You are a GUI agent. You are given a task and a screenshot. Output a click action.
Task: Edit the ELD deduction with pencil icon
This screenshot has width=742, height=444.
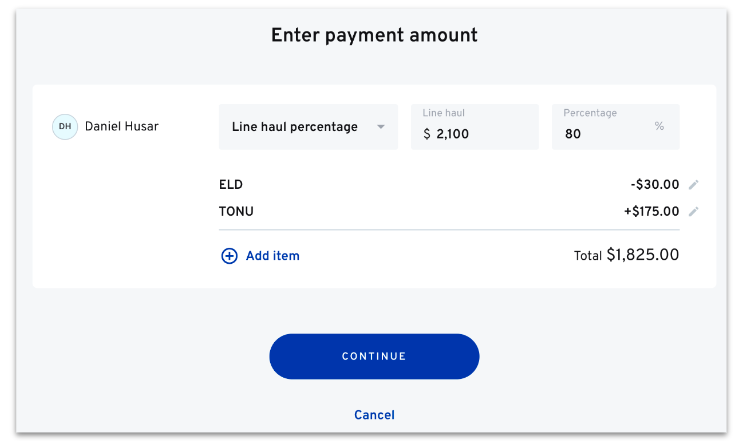(x=694, y=185)
